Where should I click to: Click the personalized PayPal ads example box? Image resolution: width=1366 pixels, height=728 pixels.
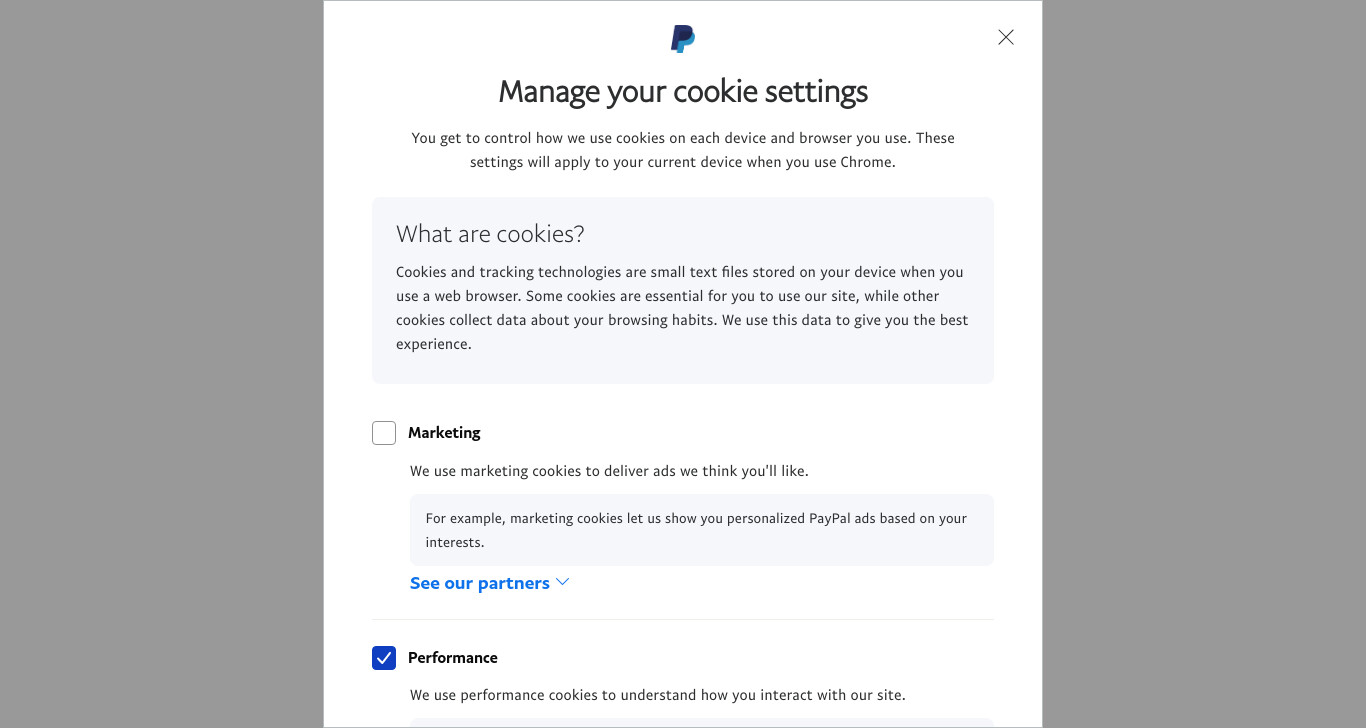click(702, 530)
